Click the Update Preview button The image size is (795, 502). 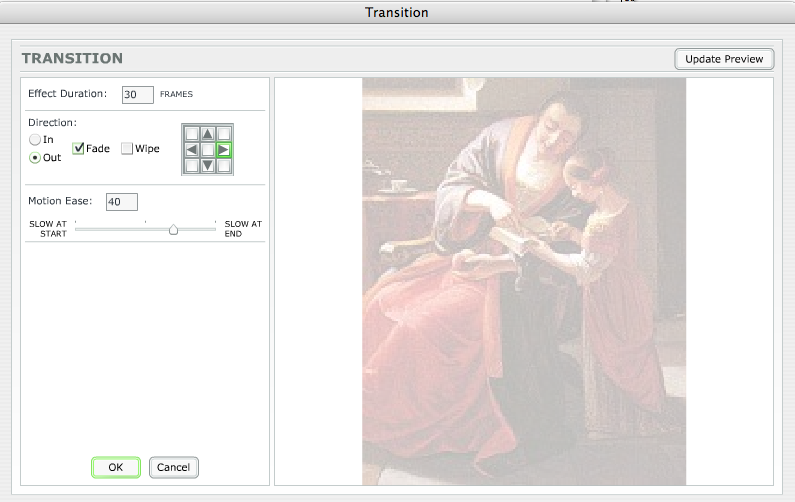click(x=724, y=59)
